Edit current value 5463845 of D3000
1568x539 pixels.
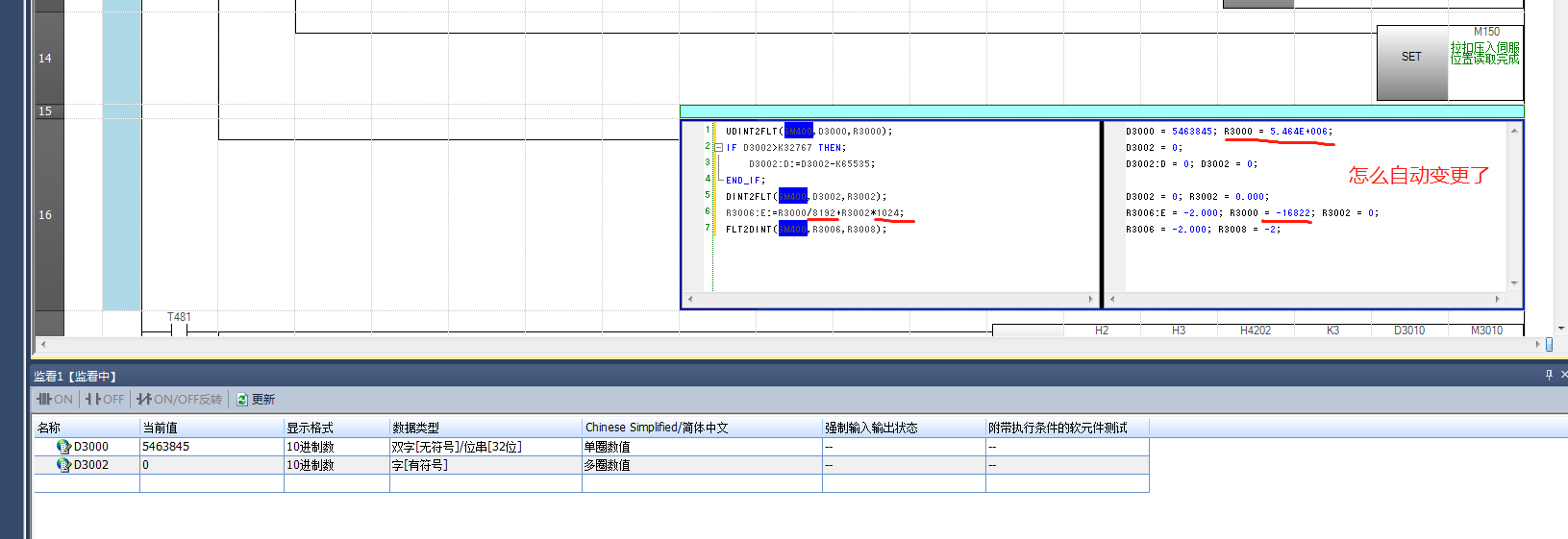click(x=212, y=447)
